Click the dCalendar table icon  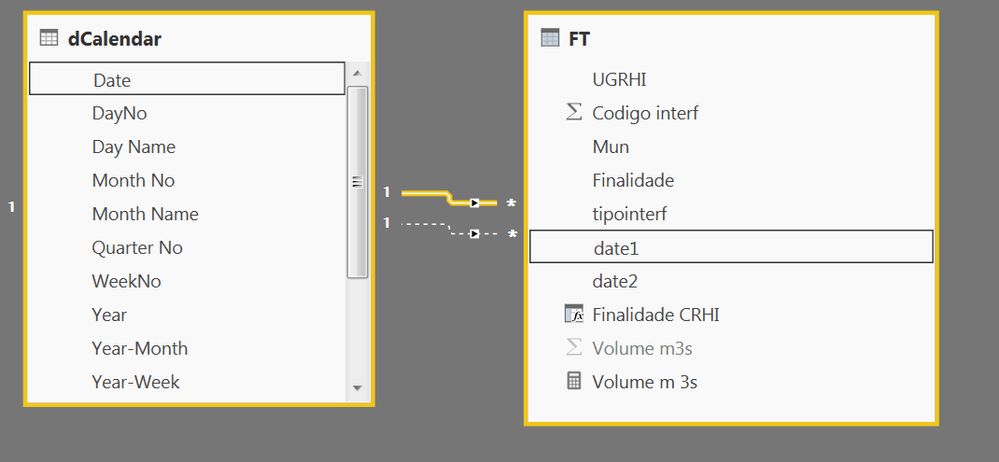tap(48, 39)
